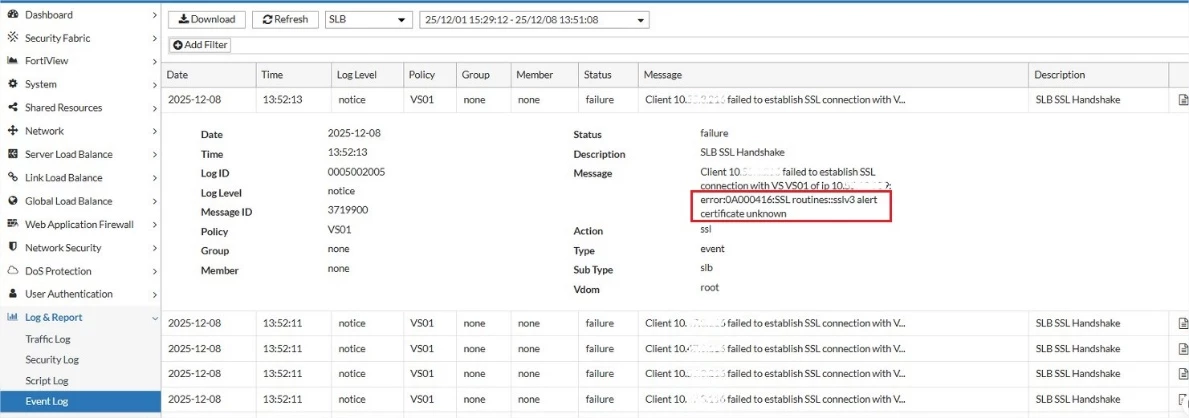The image size is (1189, 418).
Task: Click the User Authentication person icon
Action: (x=12, y=294)
